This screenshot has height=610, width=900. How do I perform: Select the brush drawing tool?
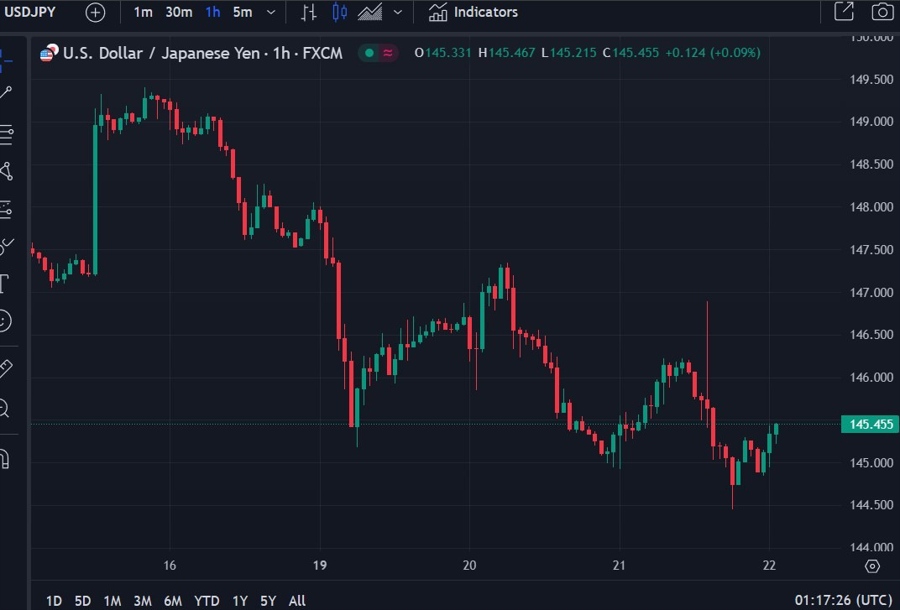click(x=6, y=246)
